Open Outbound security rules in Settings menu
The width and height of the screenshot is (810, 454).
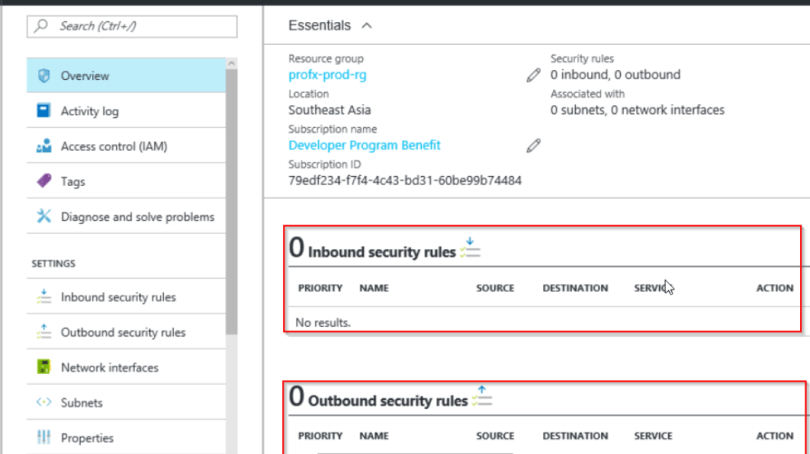122,332
